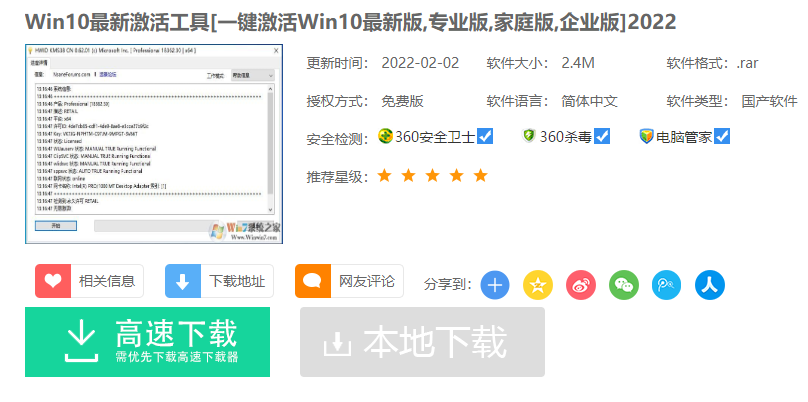Click the first rating star

pyautogui.click(x=384, y=176)
